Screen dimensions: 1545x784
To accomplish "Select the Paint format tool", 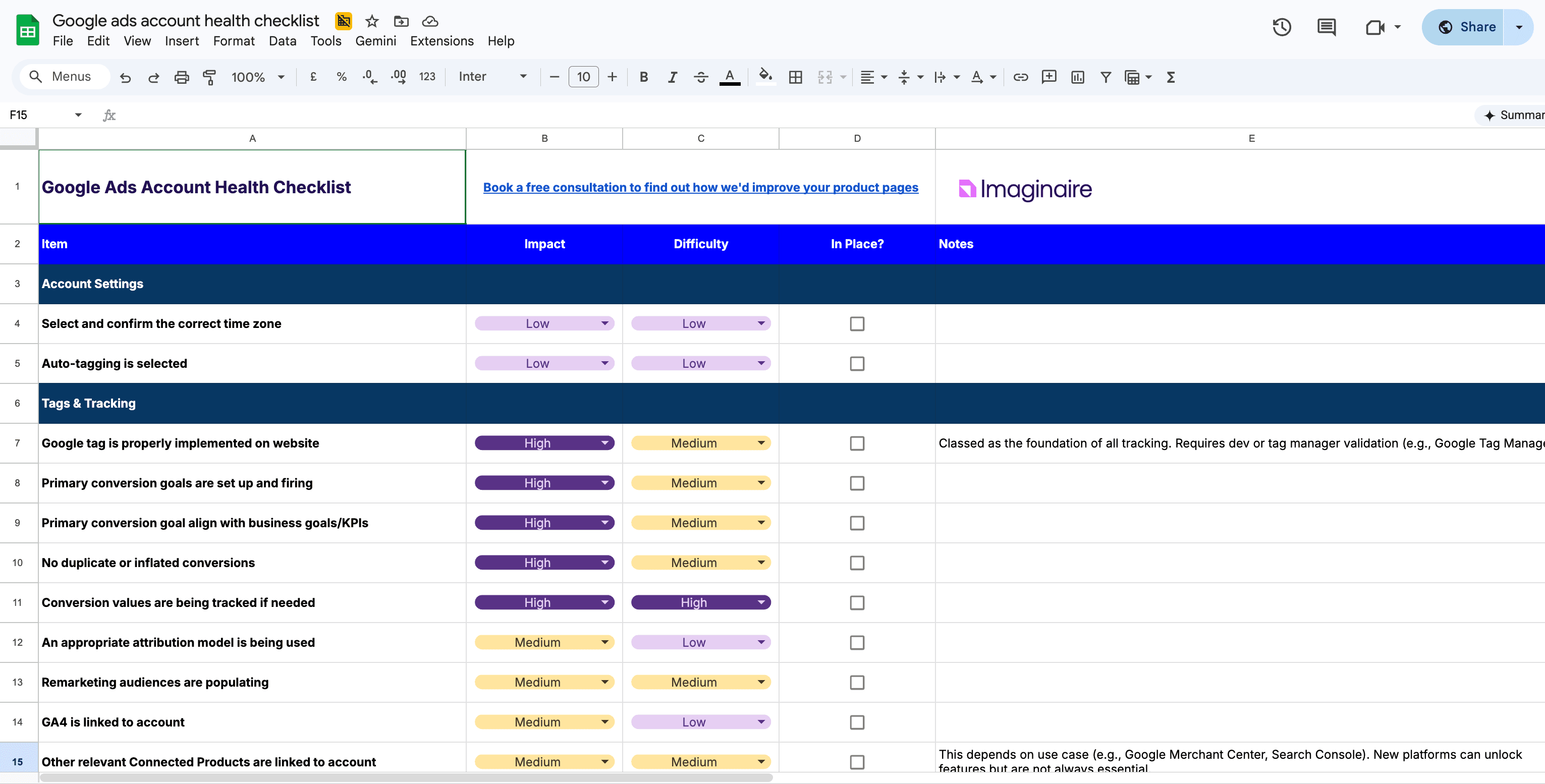I will click(x=209, y=77).
